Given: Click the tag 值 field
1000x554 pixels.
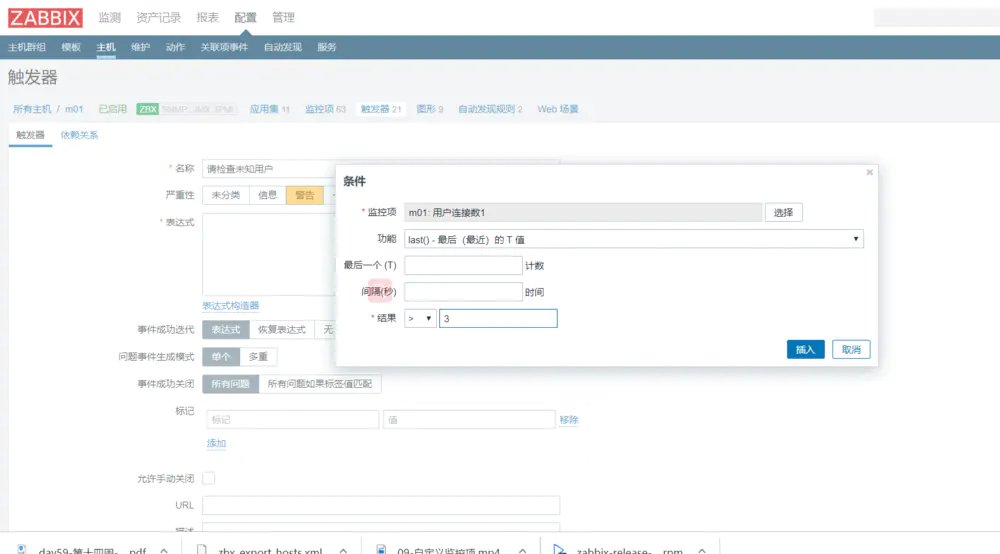Looking at the screenshot, I should pos(469,419).
